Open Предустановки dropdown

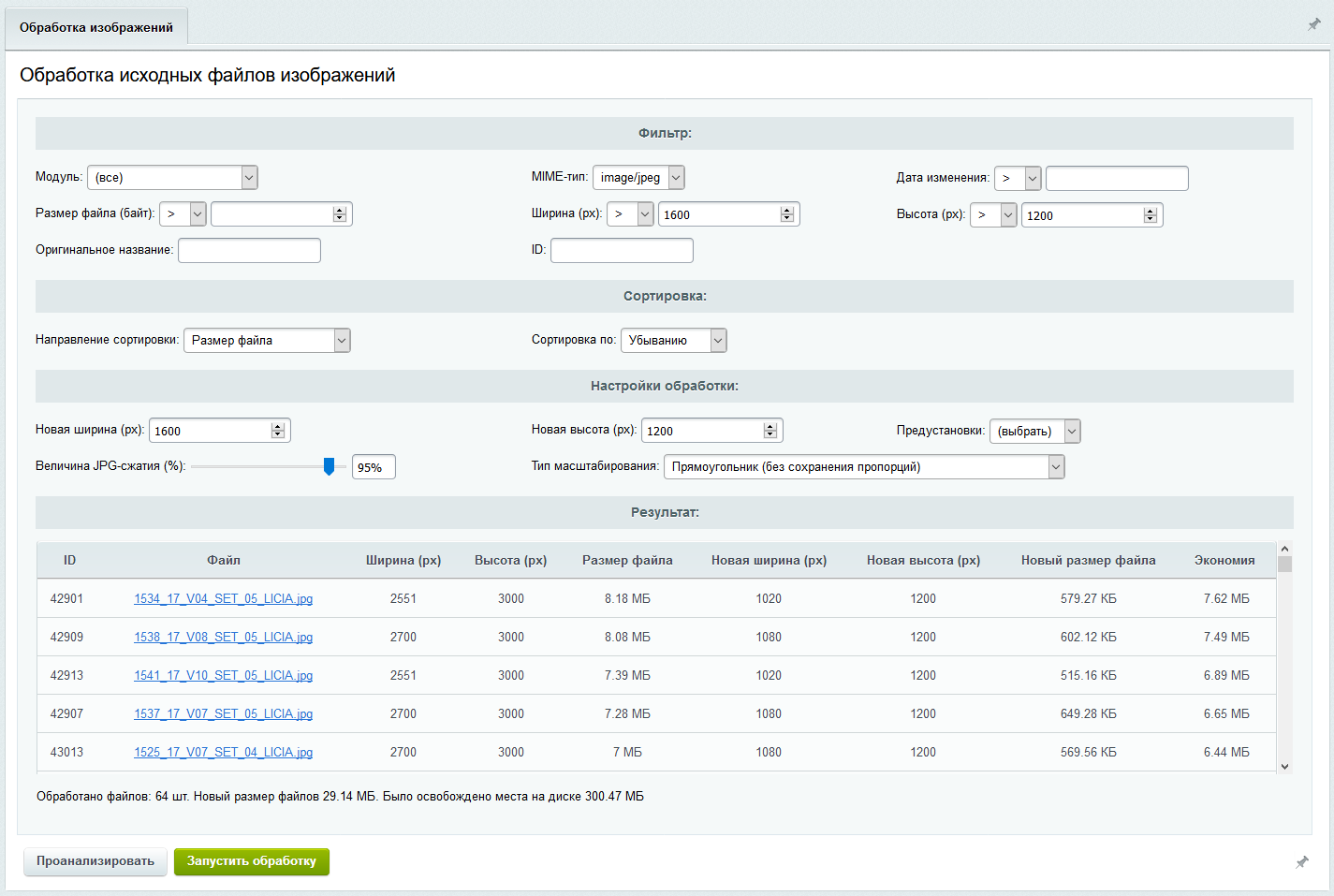tap(1034, 431)
